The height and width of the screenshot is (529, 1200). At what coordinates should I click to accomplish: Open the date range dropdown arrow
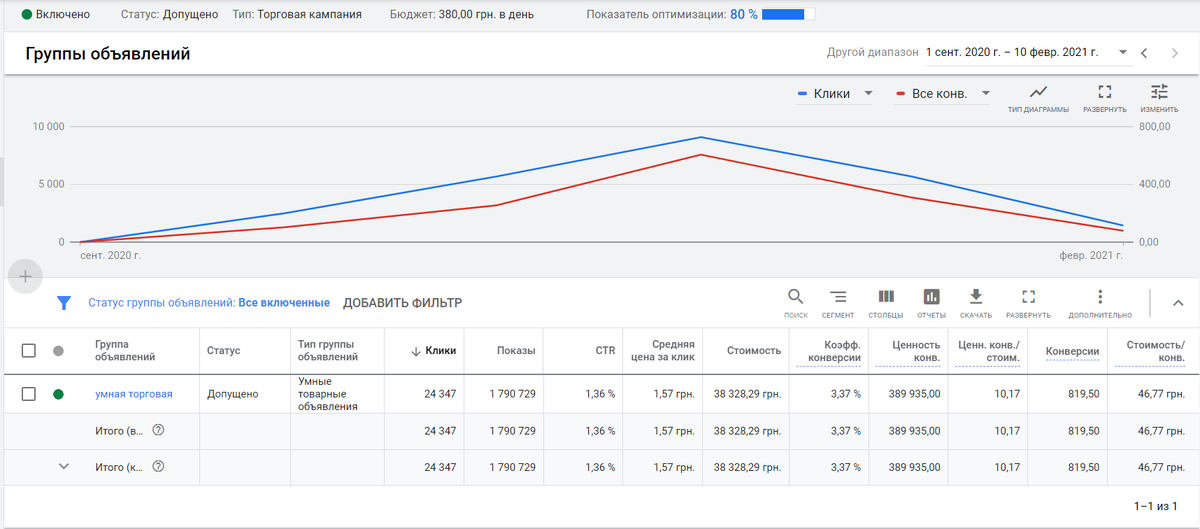pyautogui.click(x=1123, y=52)
